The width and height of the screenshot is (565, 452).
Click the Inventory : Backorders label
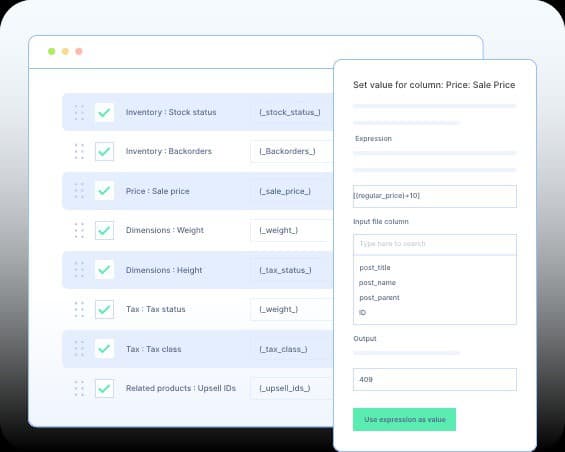click(x=169, y=151)
